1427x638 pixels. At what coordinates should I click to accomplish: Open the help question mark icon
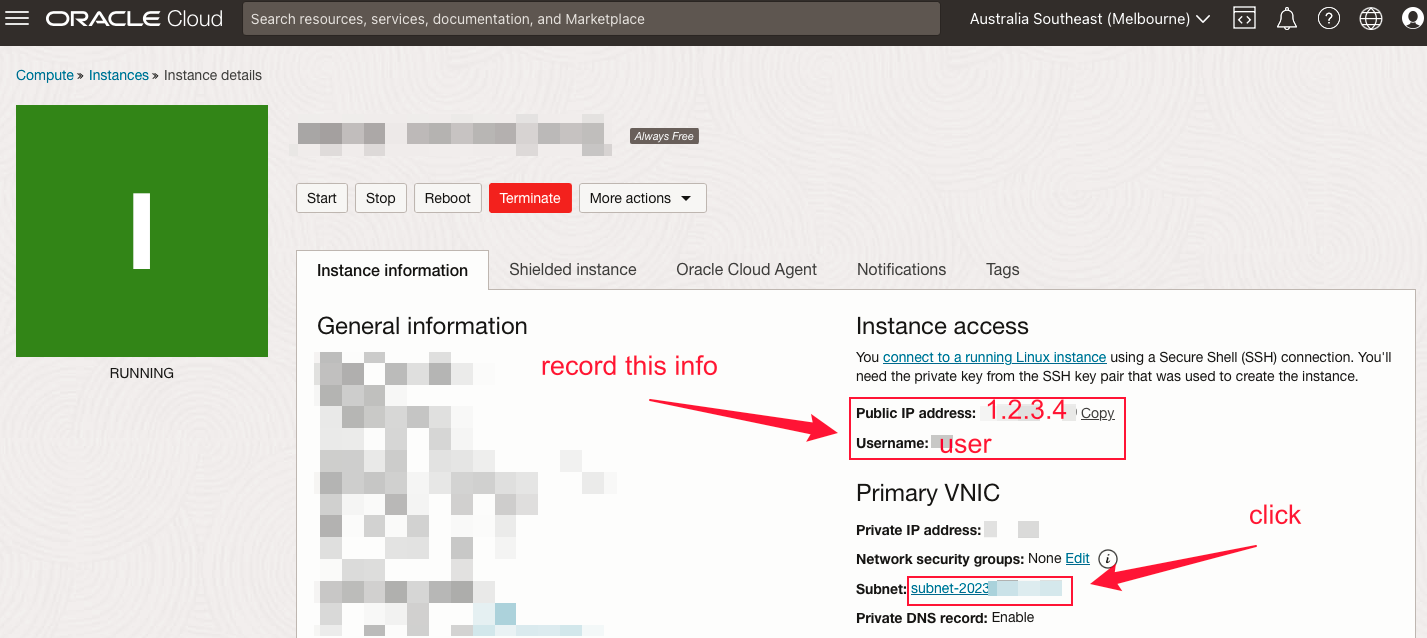(x=1328, y=19)
